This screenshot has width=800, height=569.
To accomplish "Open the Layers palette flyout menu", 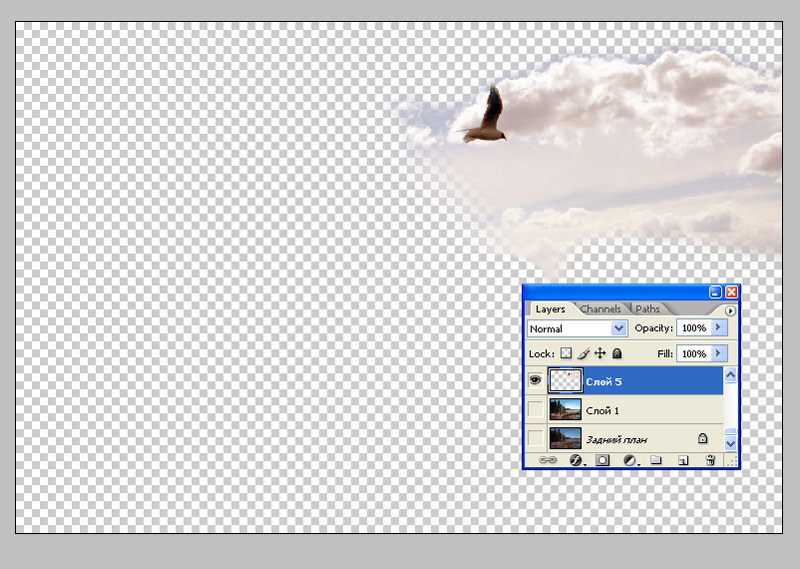I will click(x=730, y=310).
